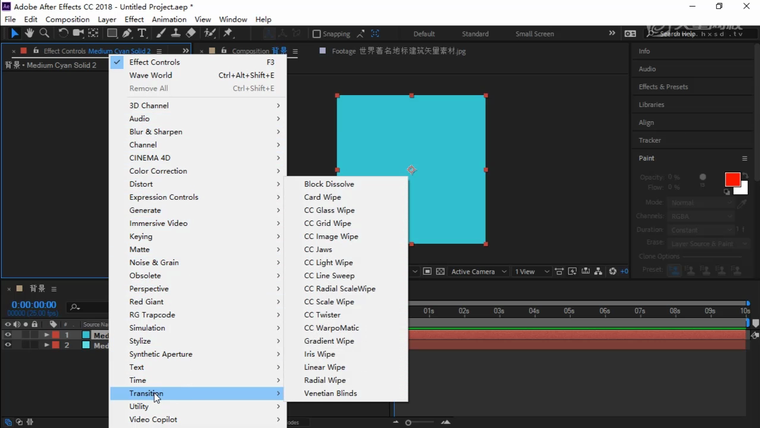
Task: Select the Eraser tool
Action: tap(191, 33)
